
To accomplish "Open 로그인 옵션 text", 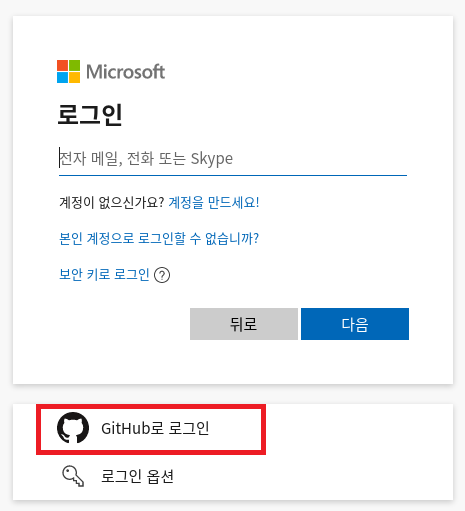I will 137,476.
